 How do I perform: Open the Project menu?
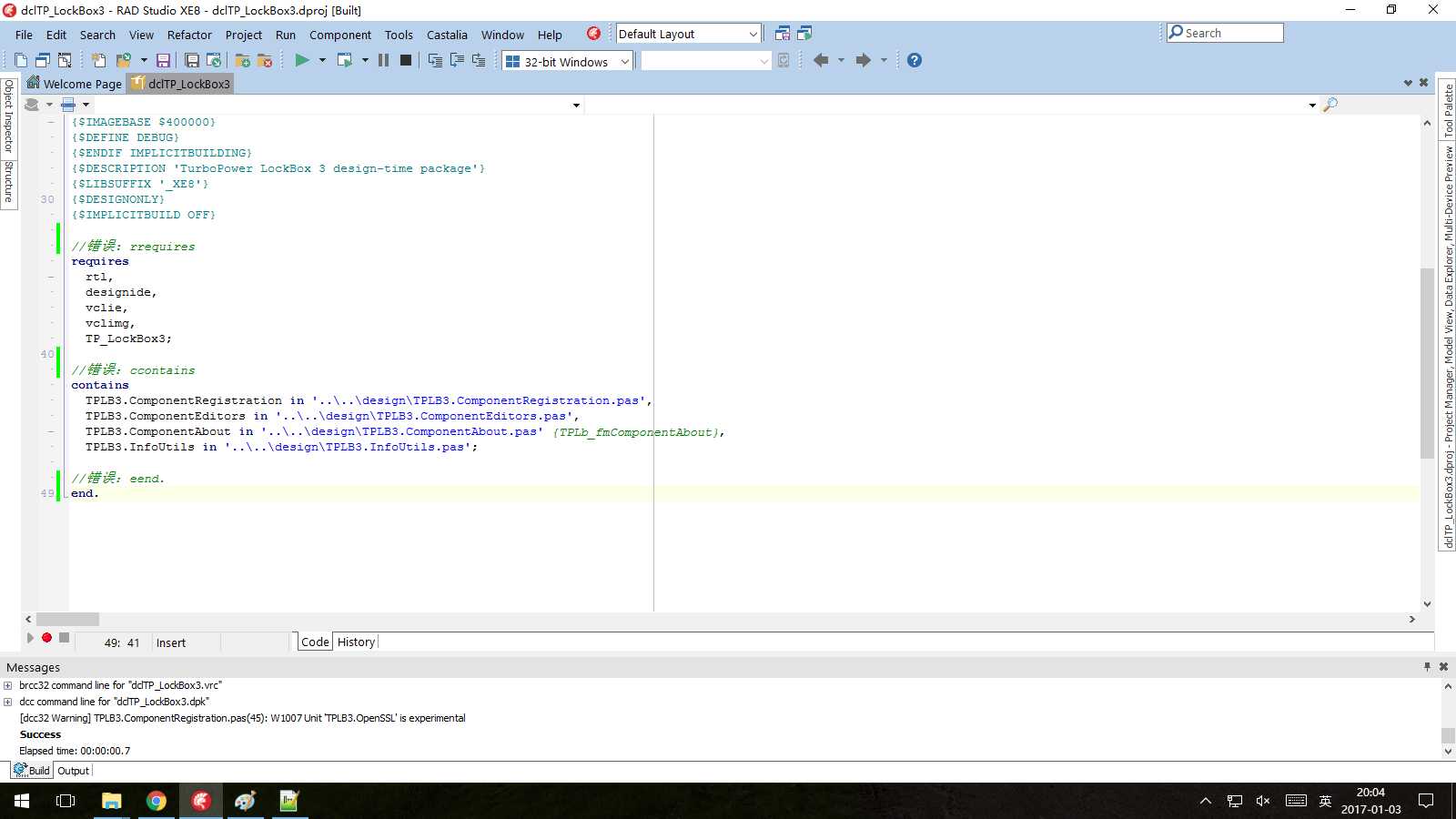click(x=244, y=35)
